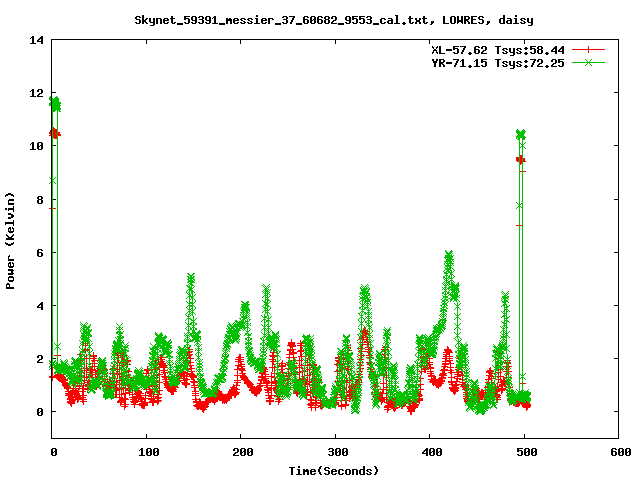Image resolution: width=640 pixels, height=480 pixels.
Task: Click the 300 tick label on x-axis
Action: (x=335, y=452)
